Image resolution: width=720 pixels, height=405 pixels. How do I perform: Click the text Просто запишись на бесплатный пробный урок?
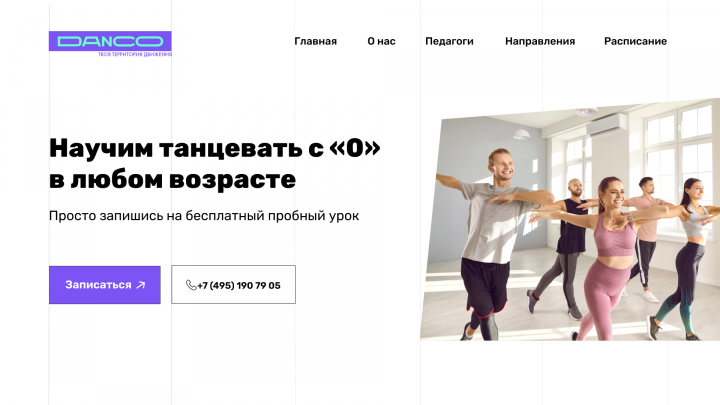coord(204,216)
